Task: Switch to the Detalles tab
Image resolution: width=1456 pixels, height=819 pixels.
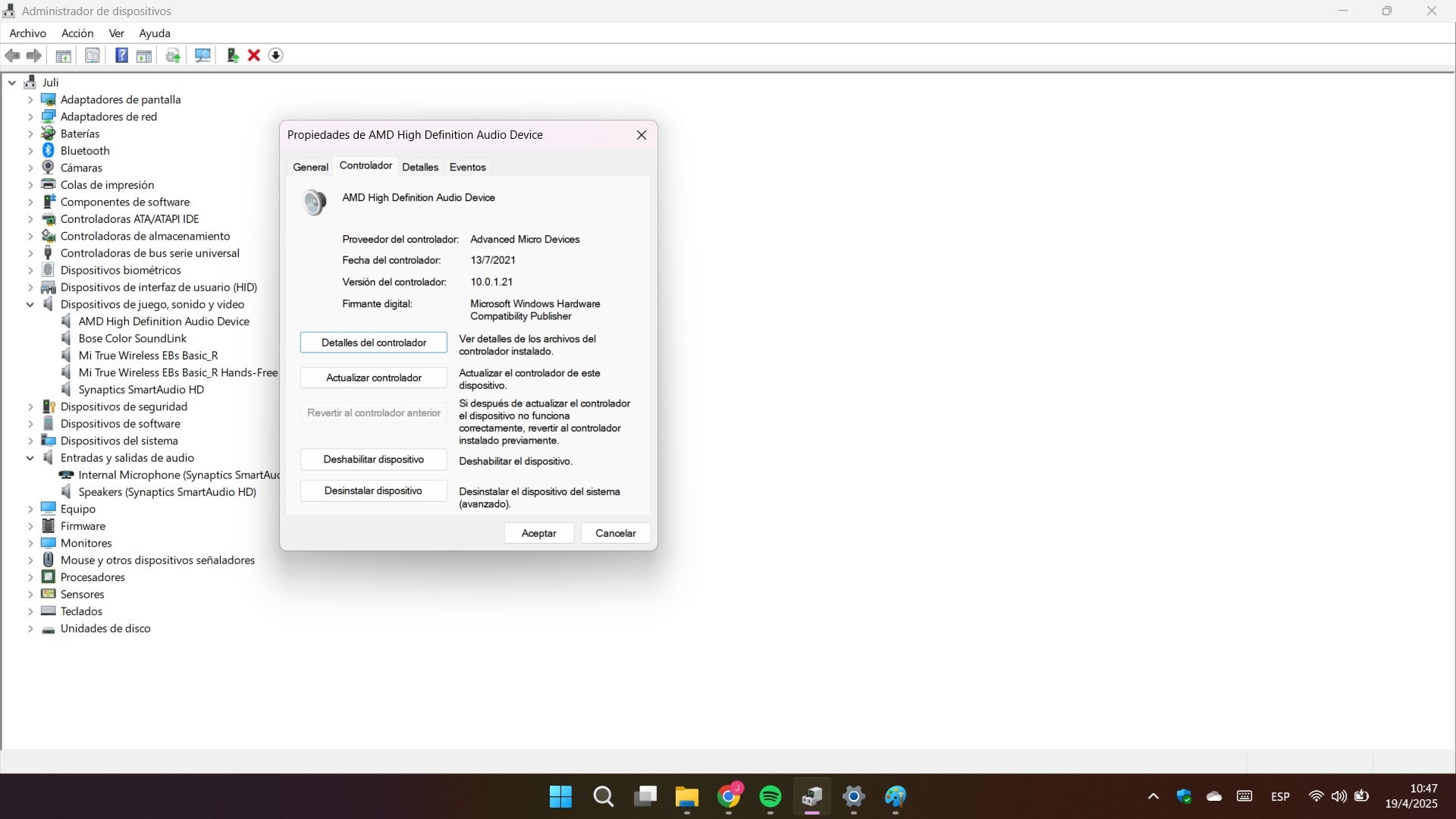Action: coord(420,167)
